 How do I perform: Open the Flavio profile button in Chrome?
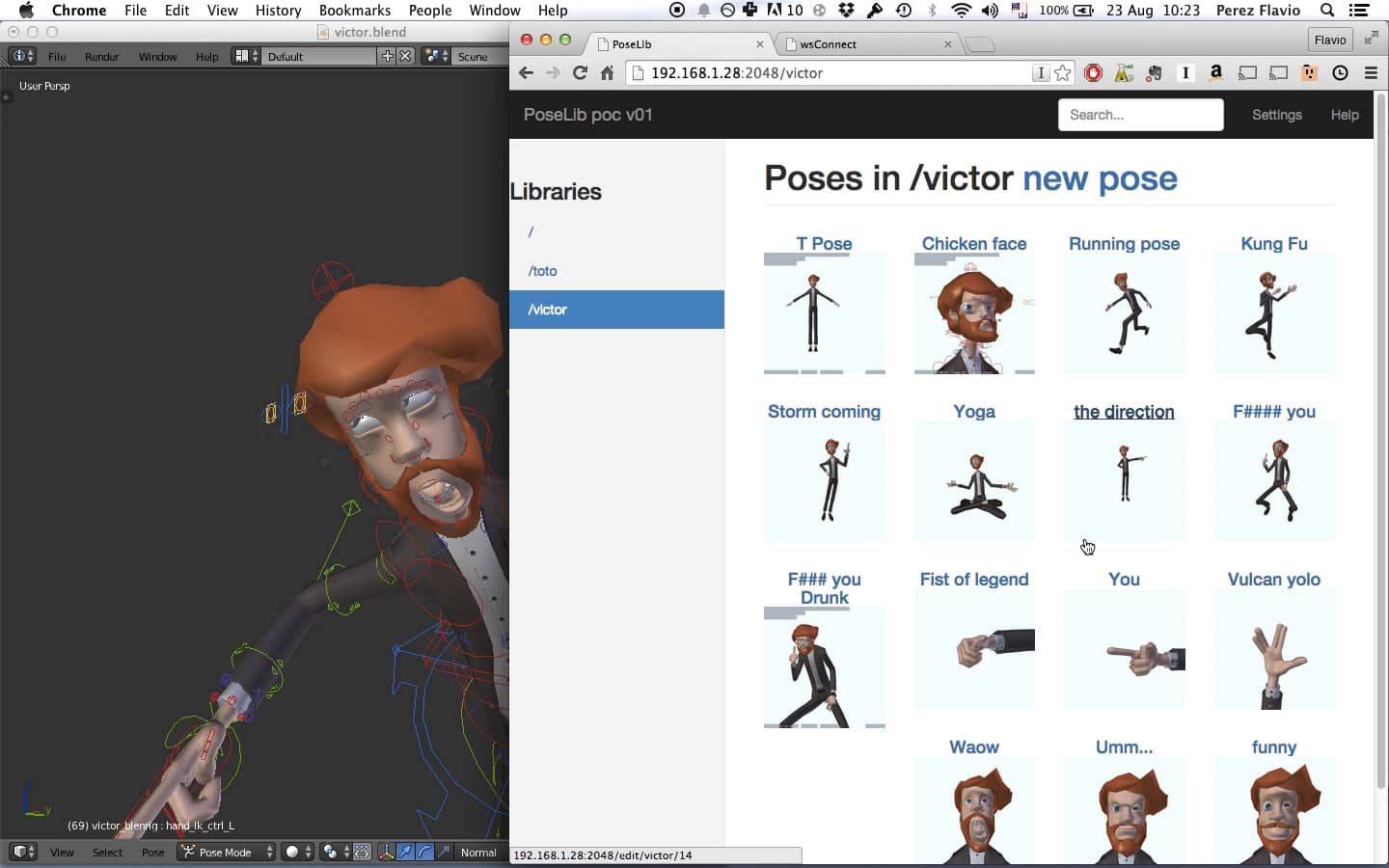click(1329, 40)
